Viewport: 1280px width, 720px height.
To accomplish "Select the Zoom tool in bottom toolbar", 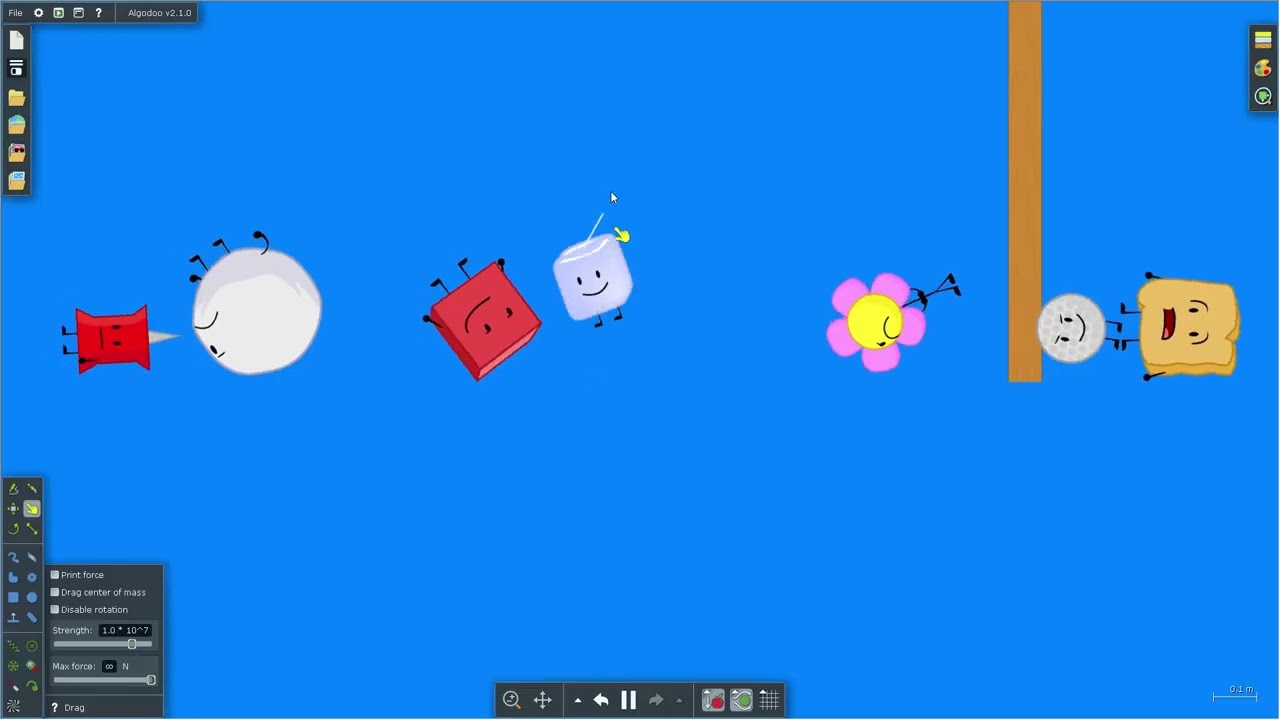I will (x=512, y=700).
